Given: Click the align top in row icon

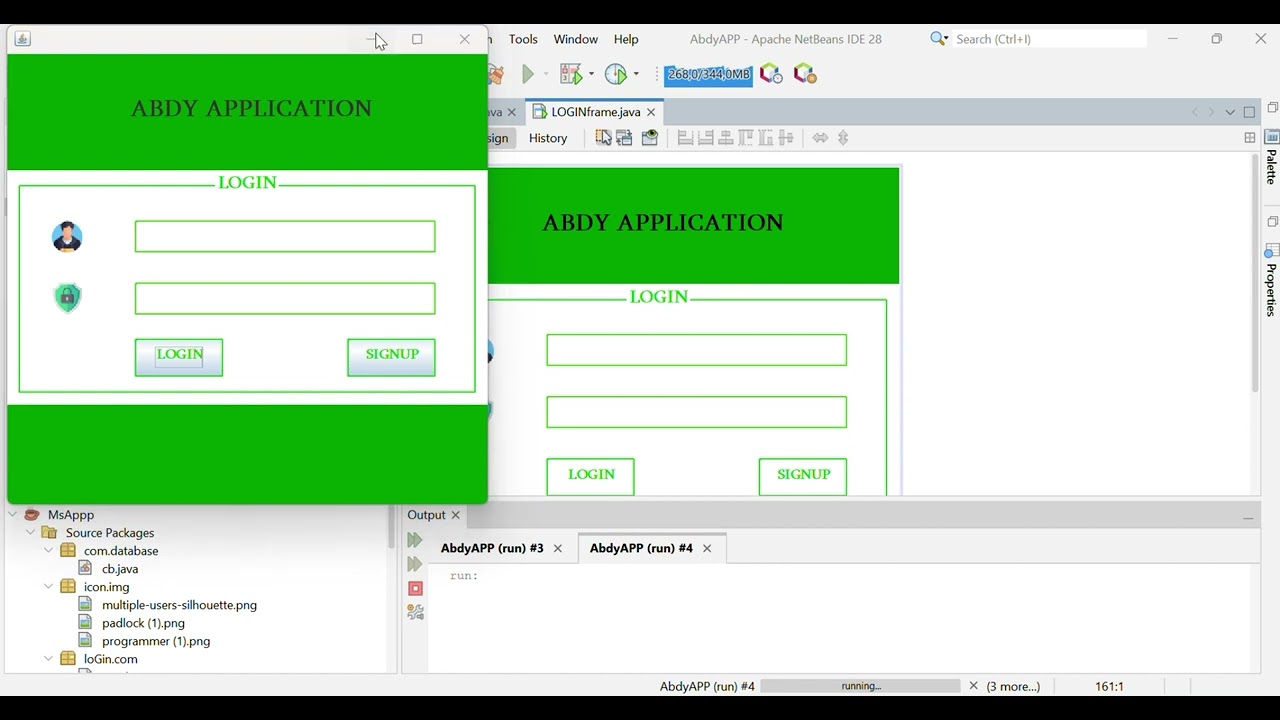Looking at the screenshot, I should point(746,138).
